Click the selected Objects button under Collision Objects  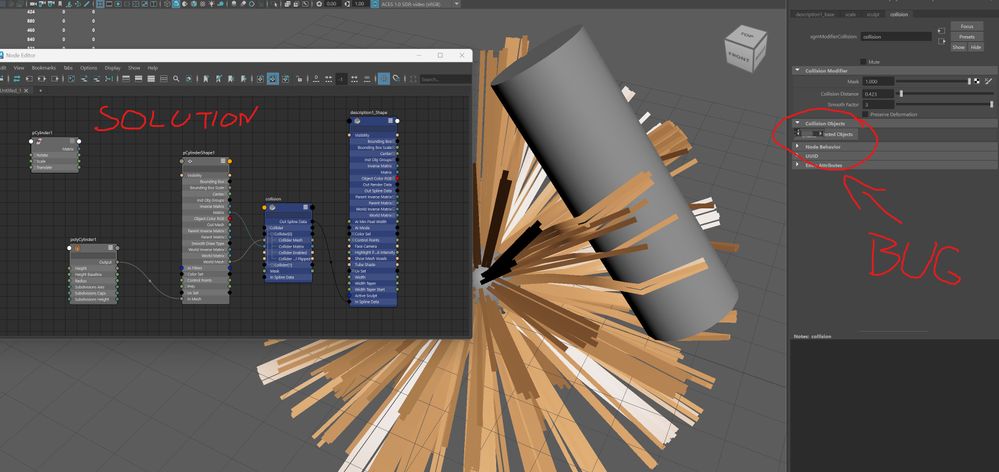(828, 134)
